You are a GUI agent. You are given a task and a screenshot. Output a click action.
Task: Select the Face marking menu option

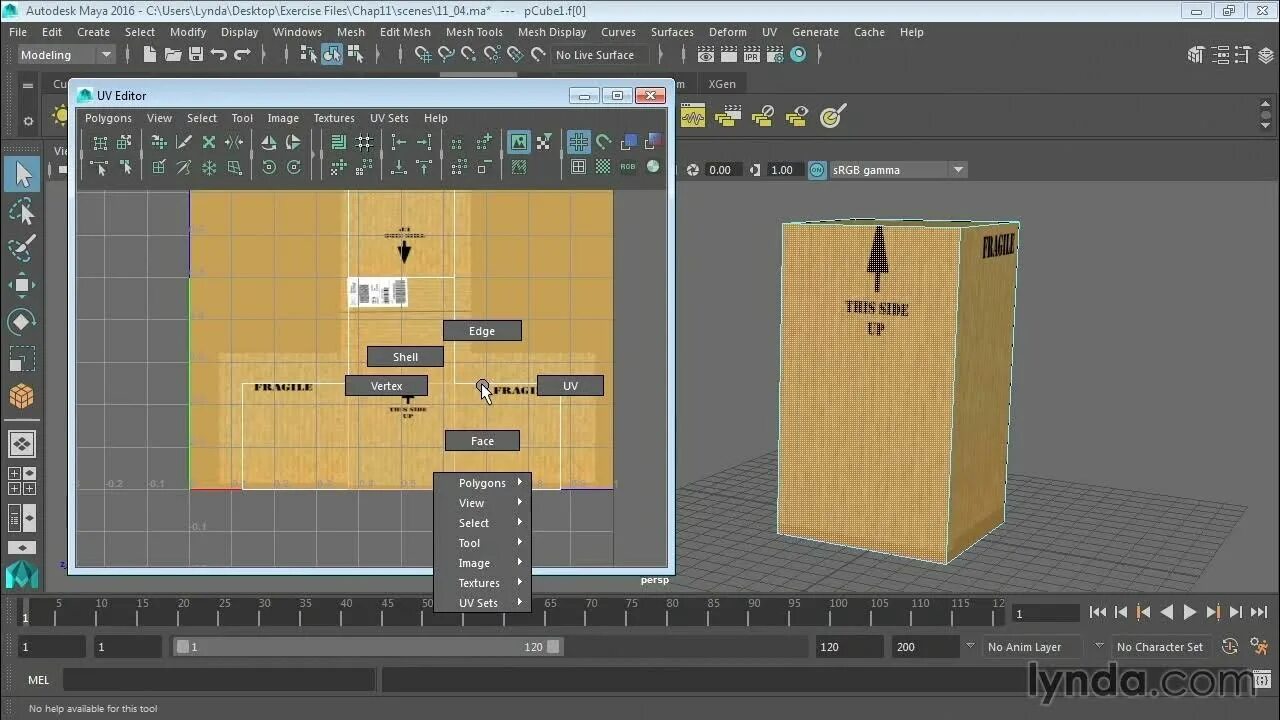482,441
